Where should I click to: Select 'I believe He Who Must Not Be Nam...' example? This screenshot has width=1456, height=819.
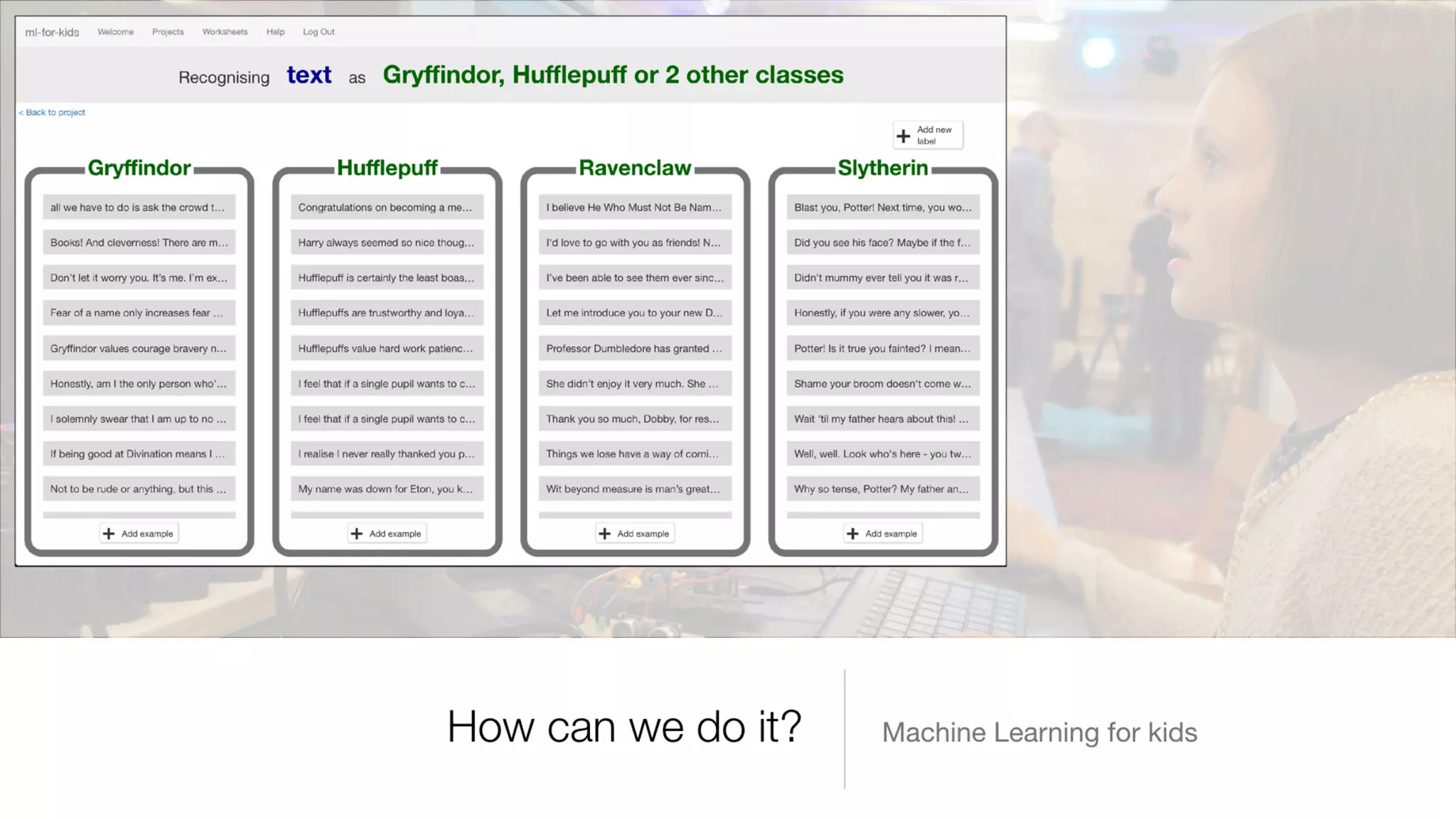635,208
